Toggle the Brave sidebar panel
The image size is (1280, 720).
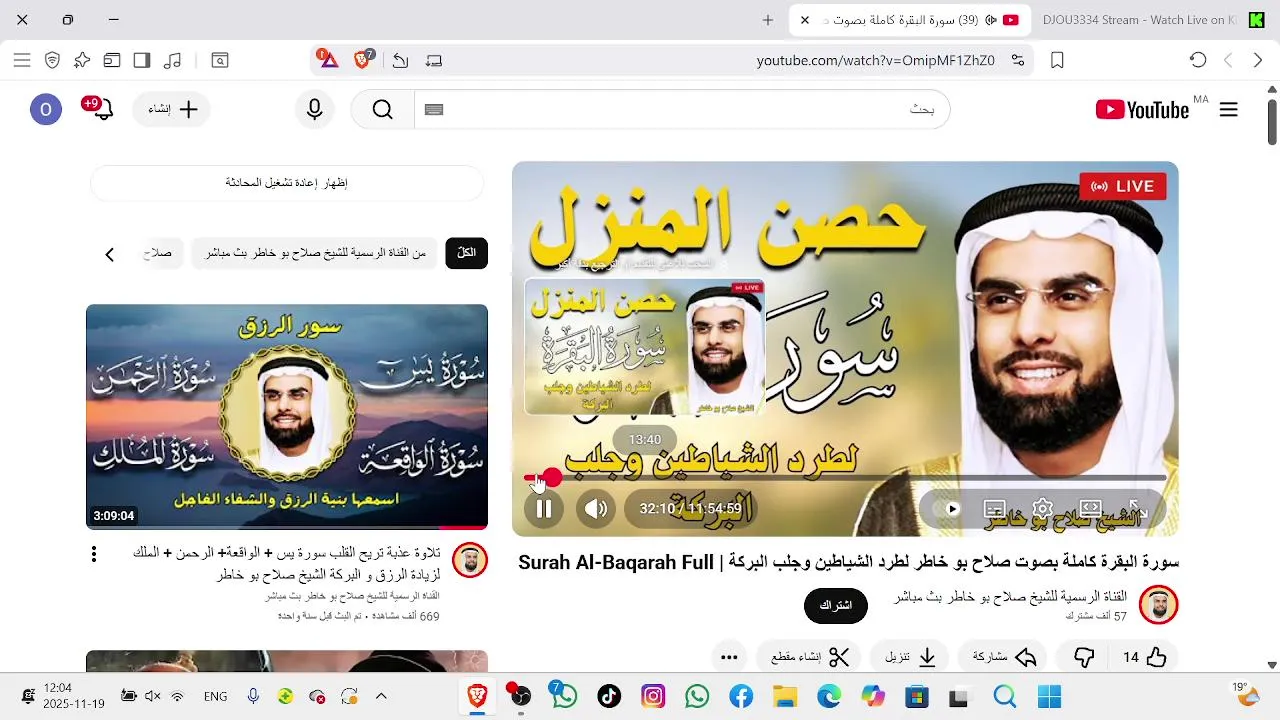[x=142, y=60]
